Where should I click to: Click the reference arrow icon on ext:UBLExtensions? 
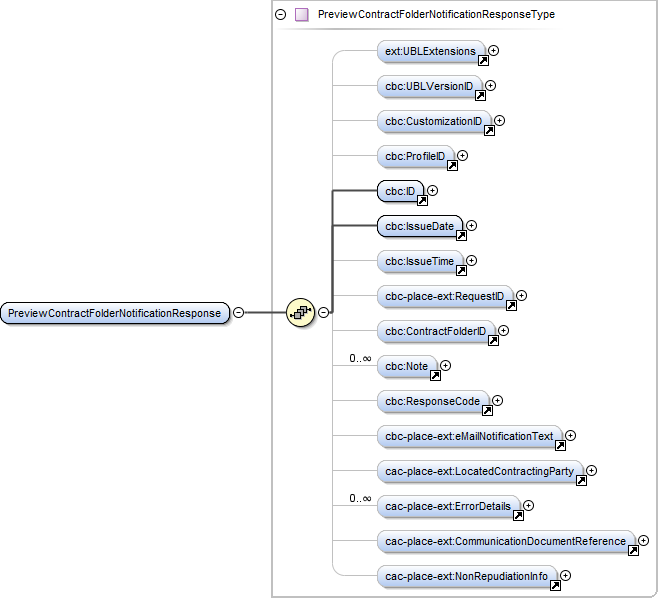481,61
